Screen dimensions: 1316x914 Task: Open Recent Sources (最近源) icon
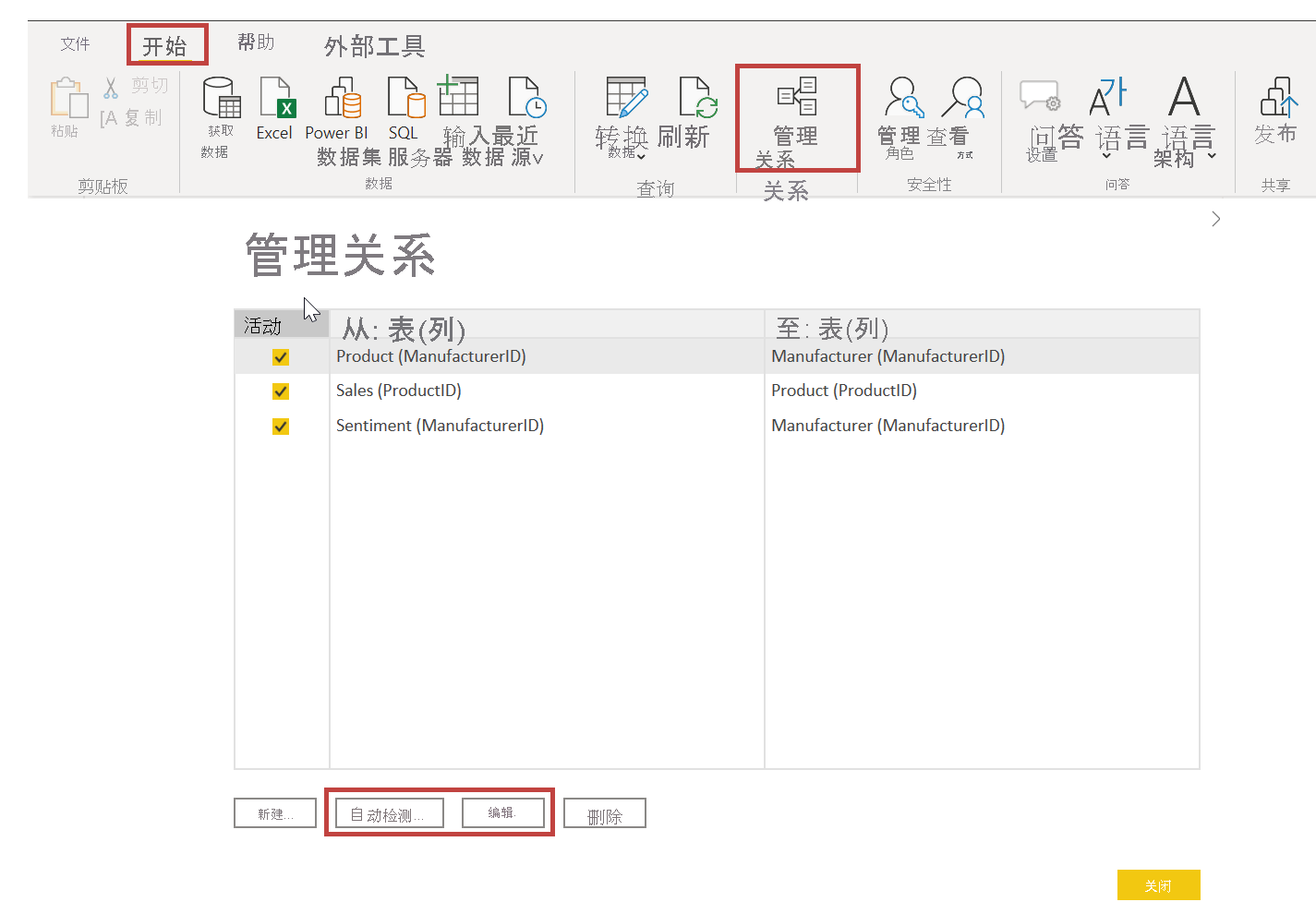(527, 97)
